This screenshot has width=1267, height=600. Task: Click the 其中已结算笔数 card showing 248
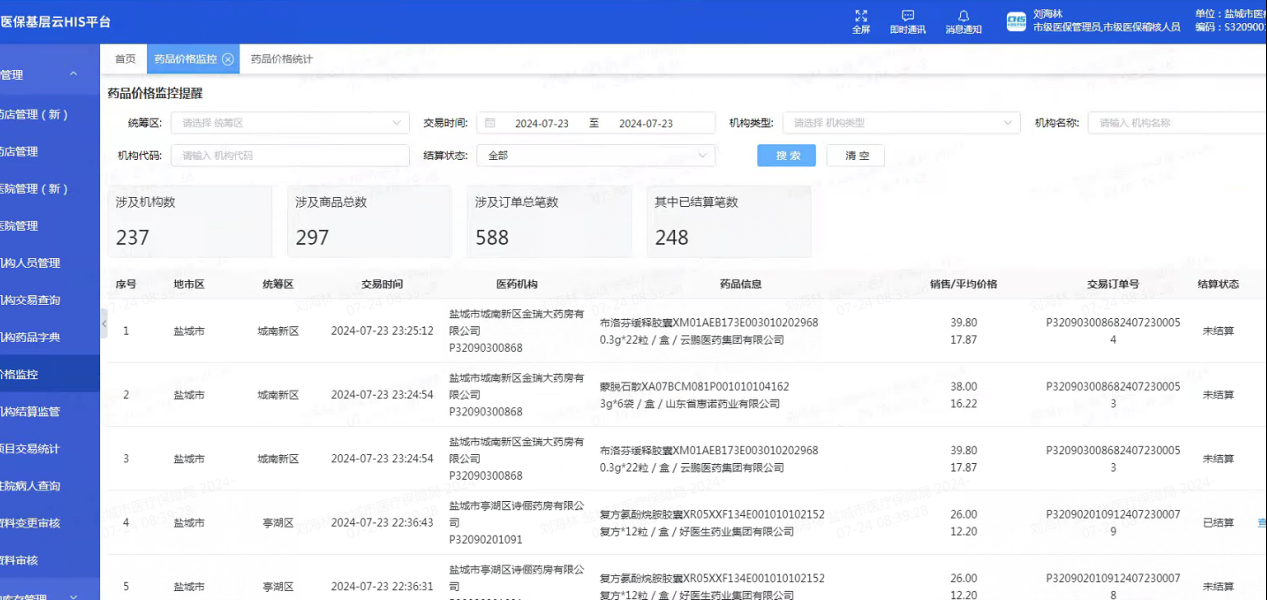pos(729,221)
